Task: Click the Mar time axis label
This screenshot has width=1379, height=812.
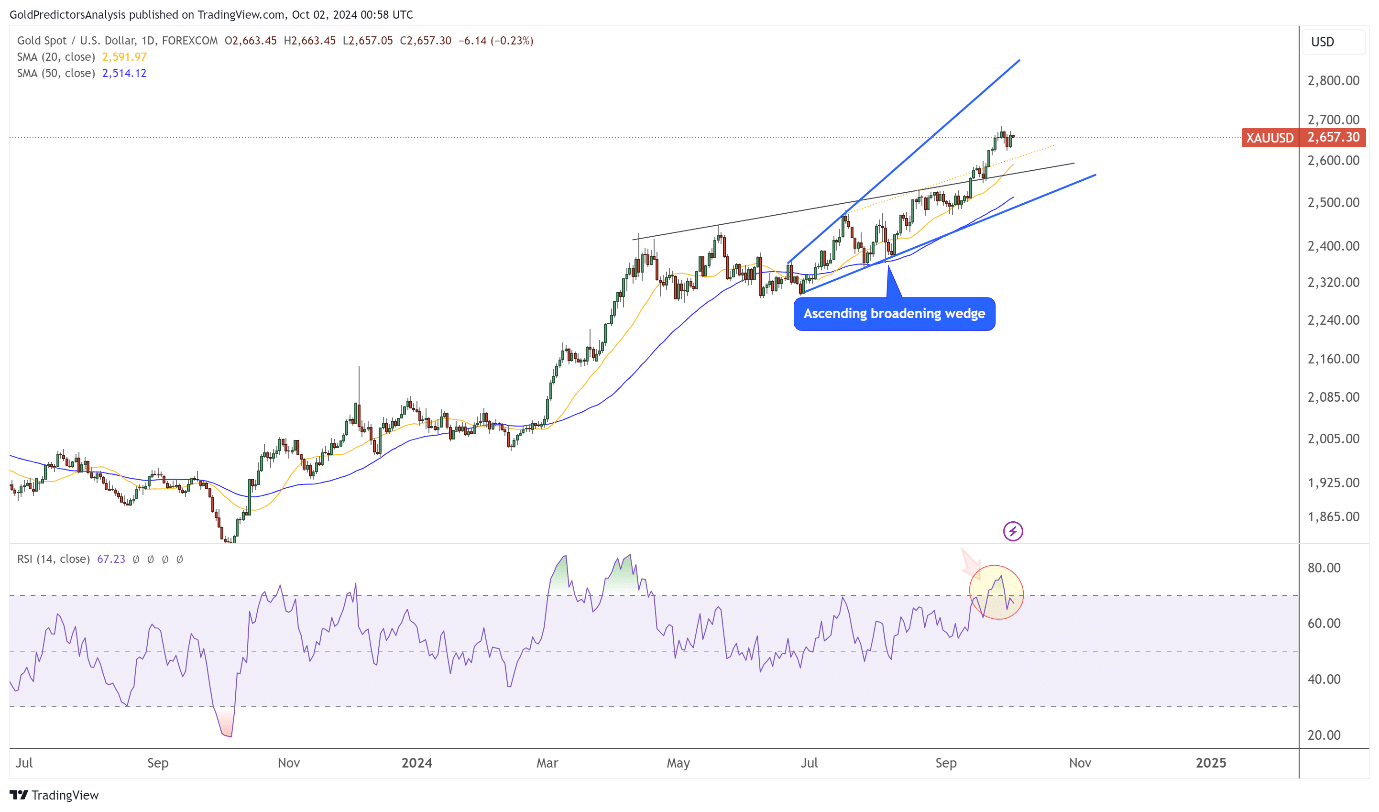Action: coord(547,763)
